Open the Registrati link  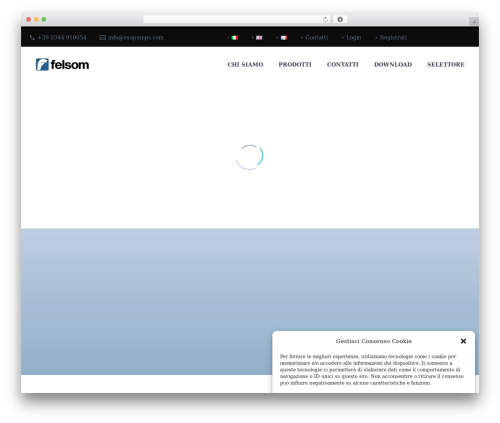pos(393,38)
